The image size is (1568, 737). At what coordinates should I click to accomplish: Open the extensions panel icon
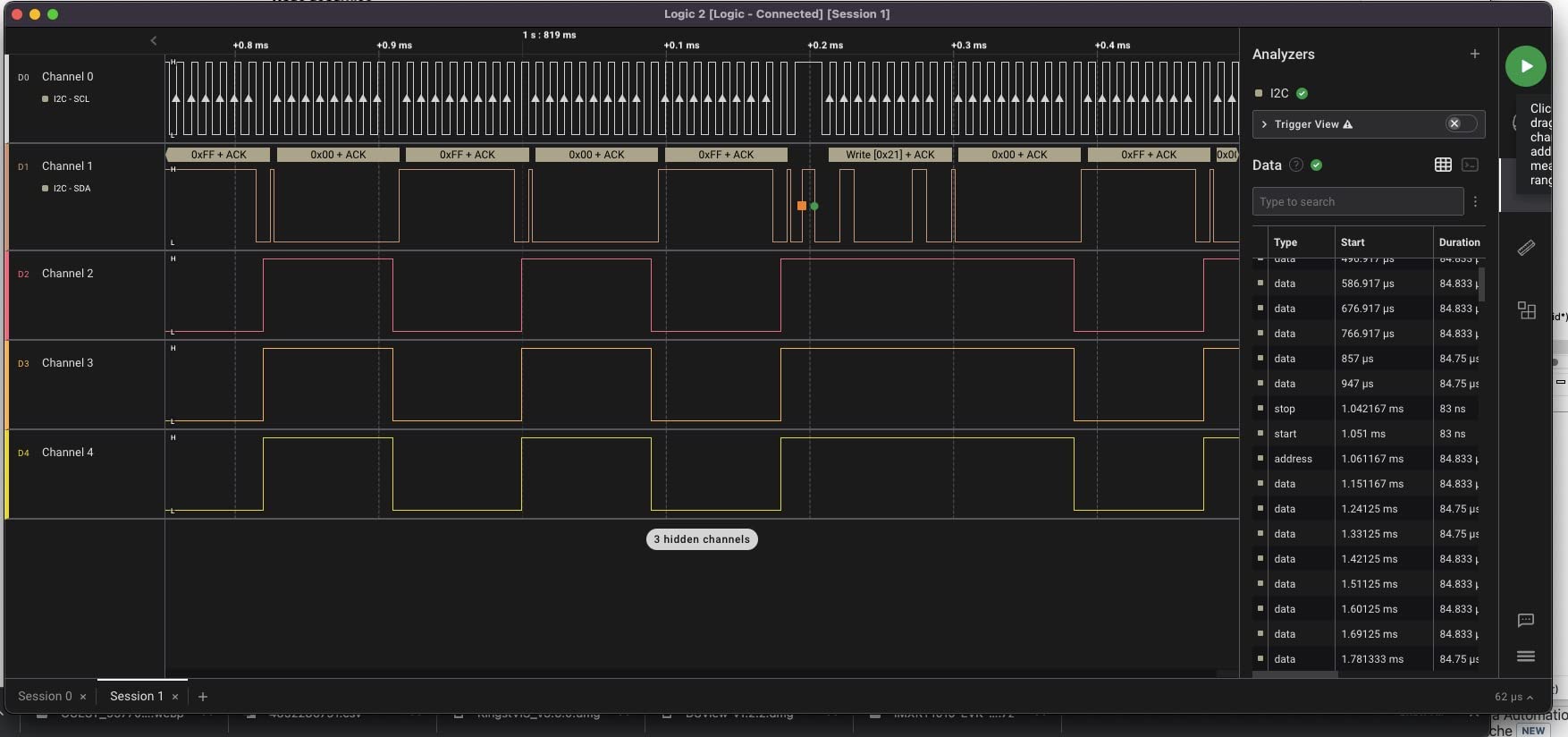(1526, 310)
